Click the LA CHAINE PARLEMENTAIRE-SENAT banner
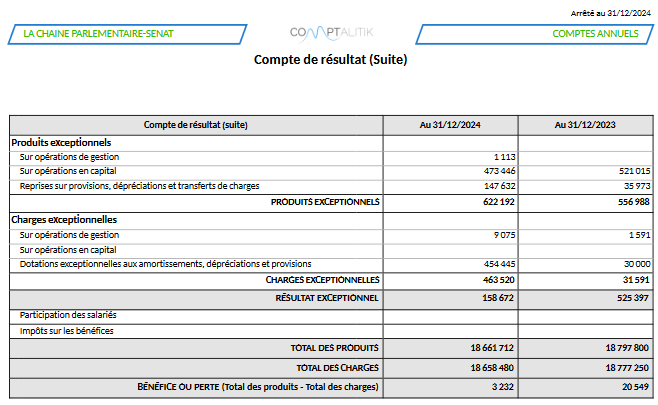Image resolution: width=658 pixels, height=405 pixels. (x=98, y=34)
